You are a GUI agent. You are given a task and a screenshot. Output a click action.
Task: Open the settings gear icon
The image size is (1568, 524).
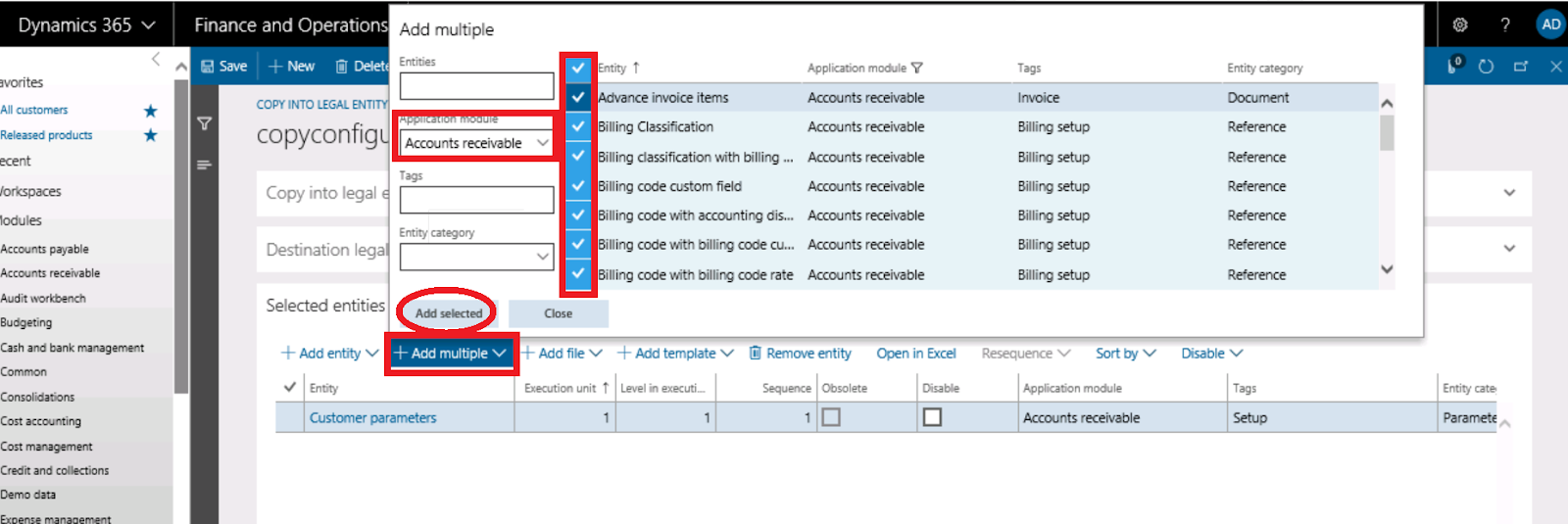tap(1459, 24)
